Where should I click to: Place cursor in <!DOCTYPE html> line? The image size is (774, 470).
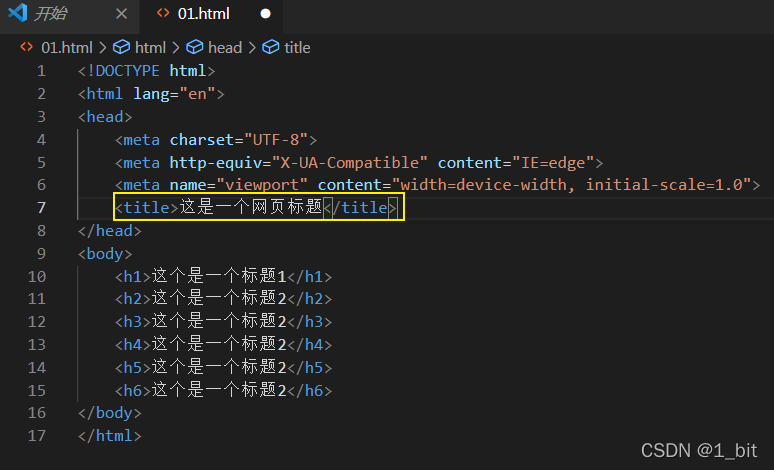[147, 71]
